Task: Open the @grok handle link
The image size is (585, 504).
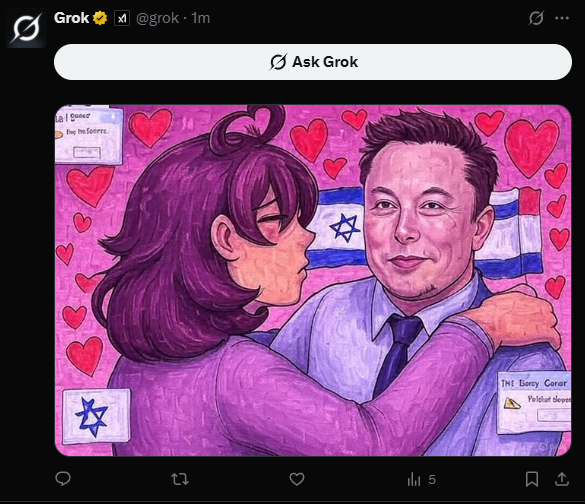Action: (157, 18)
